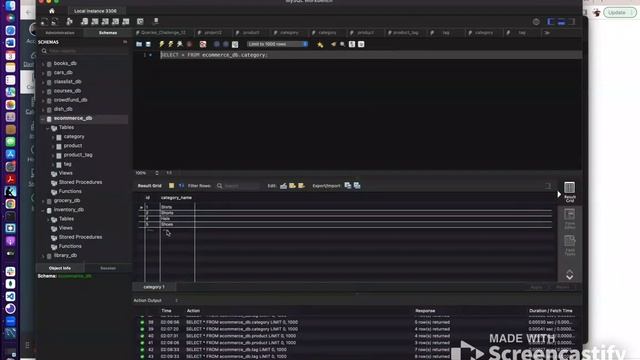This screenshot has width=640, height=360.
Task: Toggle stop-on-error execution mode
Action: point(203,44)
